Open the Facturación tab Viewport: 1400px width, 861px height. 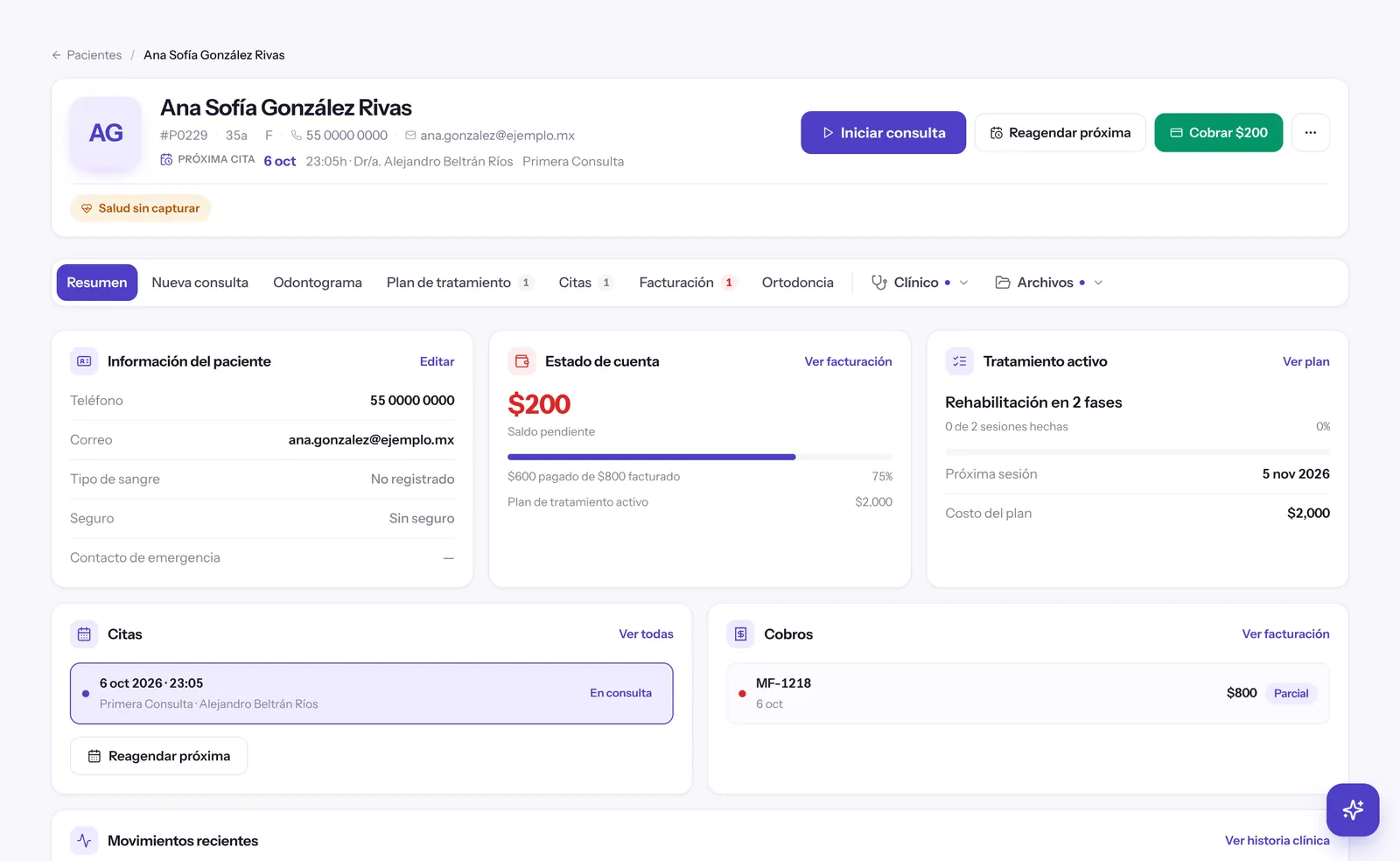pyautogui.click(x=688, y=283)
